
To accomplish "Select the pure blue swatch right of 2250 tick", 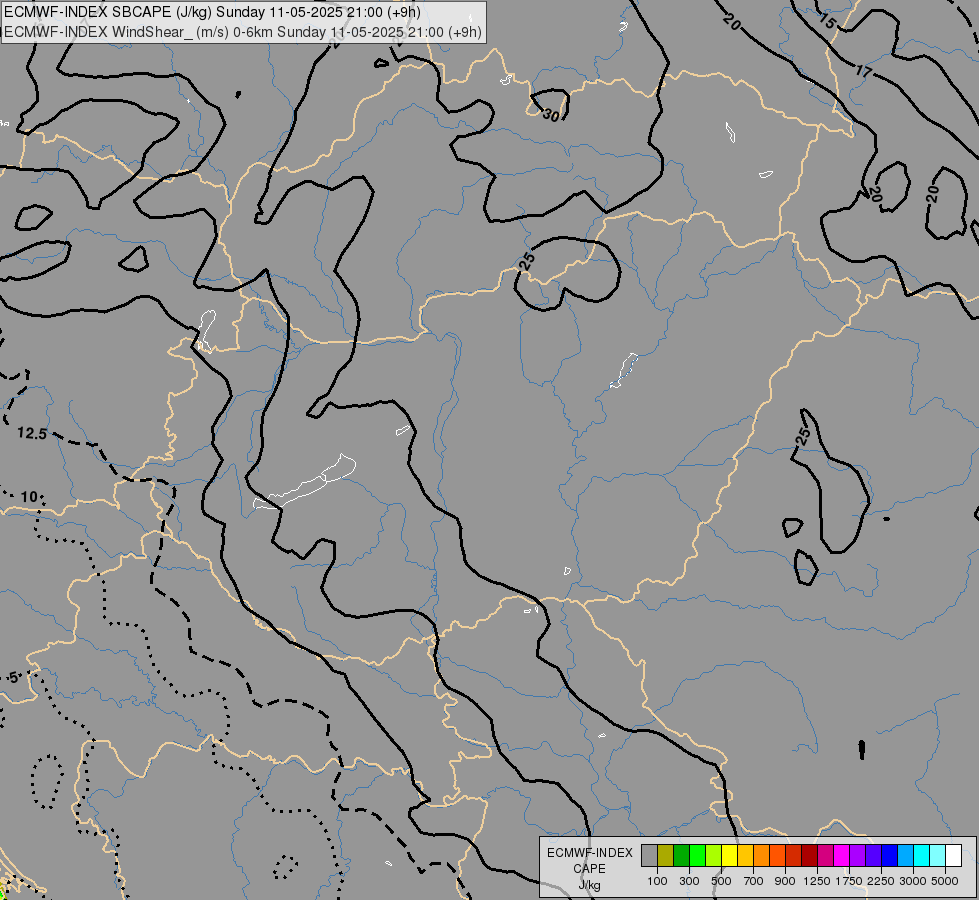I will click(x=890, y=855).
